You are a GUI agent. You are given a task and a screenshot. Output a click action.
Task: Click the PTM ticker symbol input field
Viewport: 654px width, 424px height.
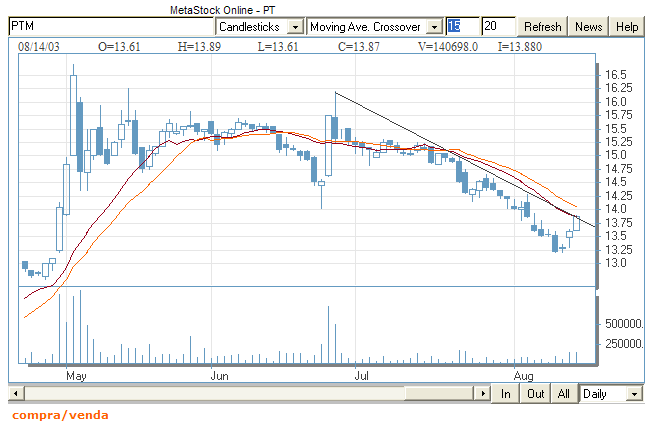click(111, 26)
